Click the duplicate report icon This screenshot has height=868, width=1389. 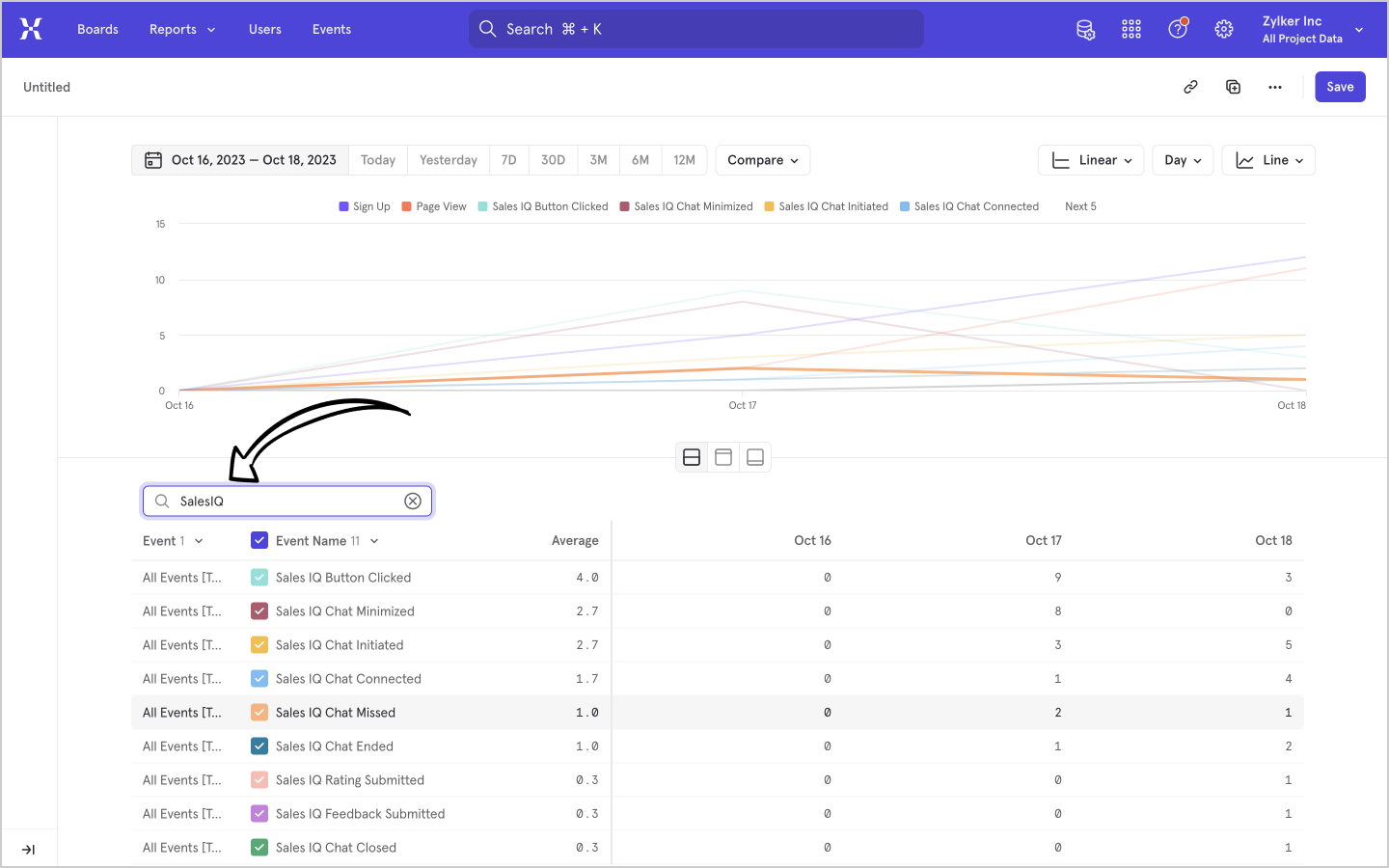tap(1233, 87)
